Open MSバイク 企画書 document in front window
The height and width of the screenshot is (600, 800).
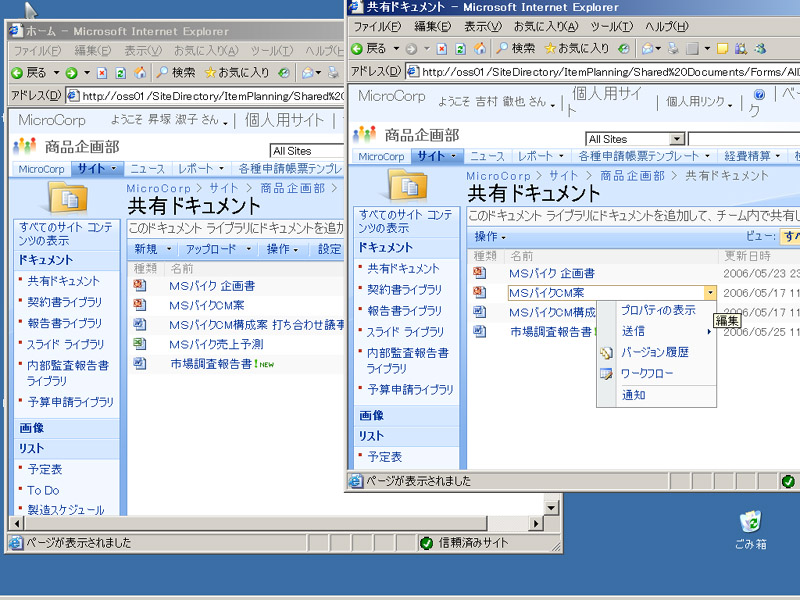point(552,273)
